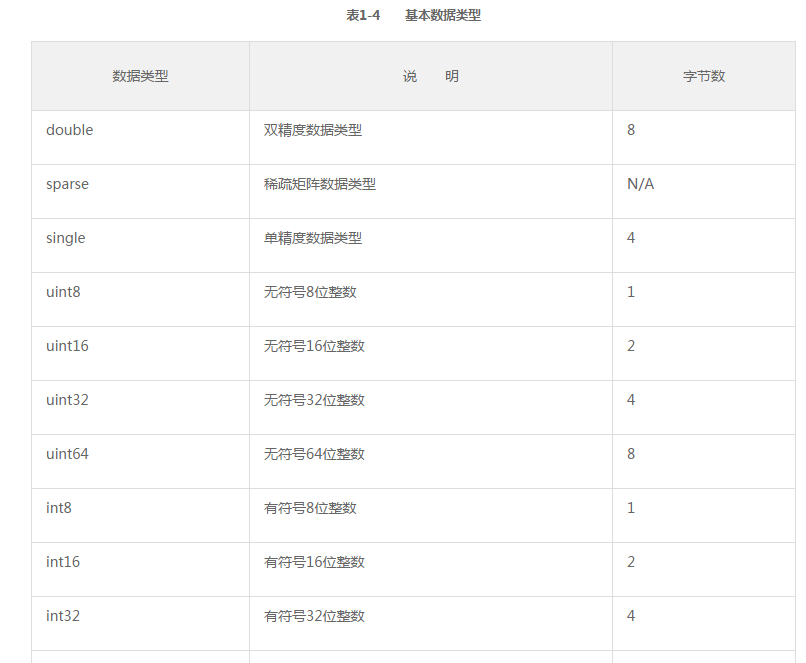Click the table title 表1-4 基本数据类型
Screen dimensions: 806x663
pyautogui.click(x=414, y=15)
